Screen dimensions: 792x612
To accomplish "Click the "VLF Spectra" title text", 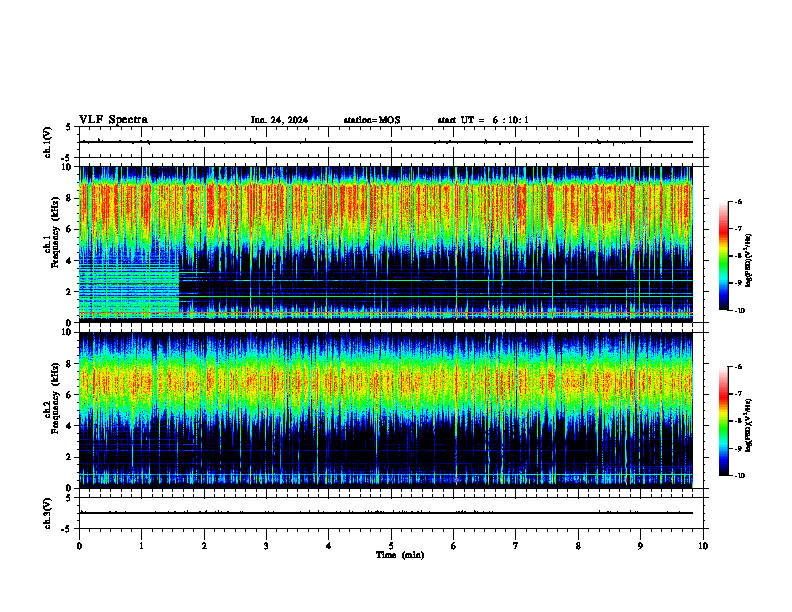I will tap(113, 120).
